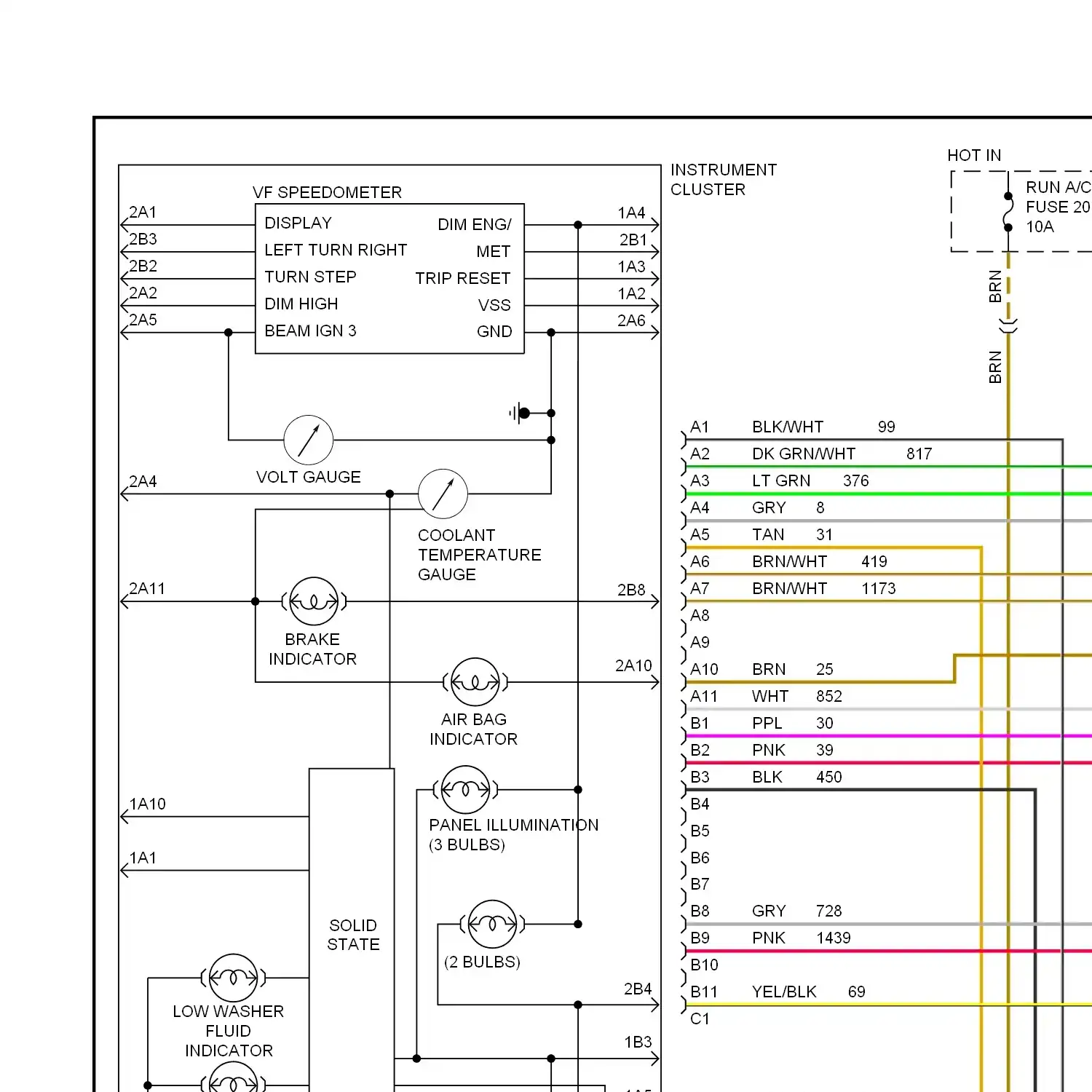1092x1092 pixels.
Task: Click the SOLID STATE block label
Action: tap(353, 935)
